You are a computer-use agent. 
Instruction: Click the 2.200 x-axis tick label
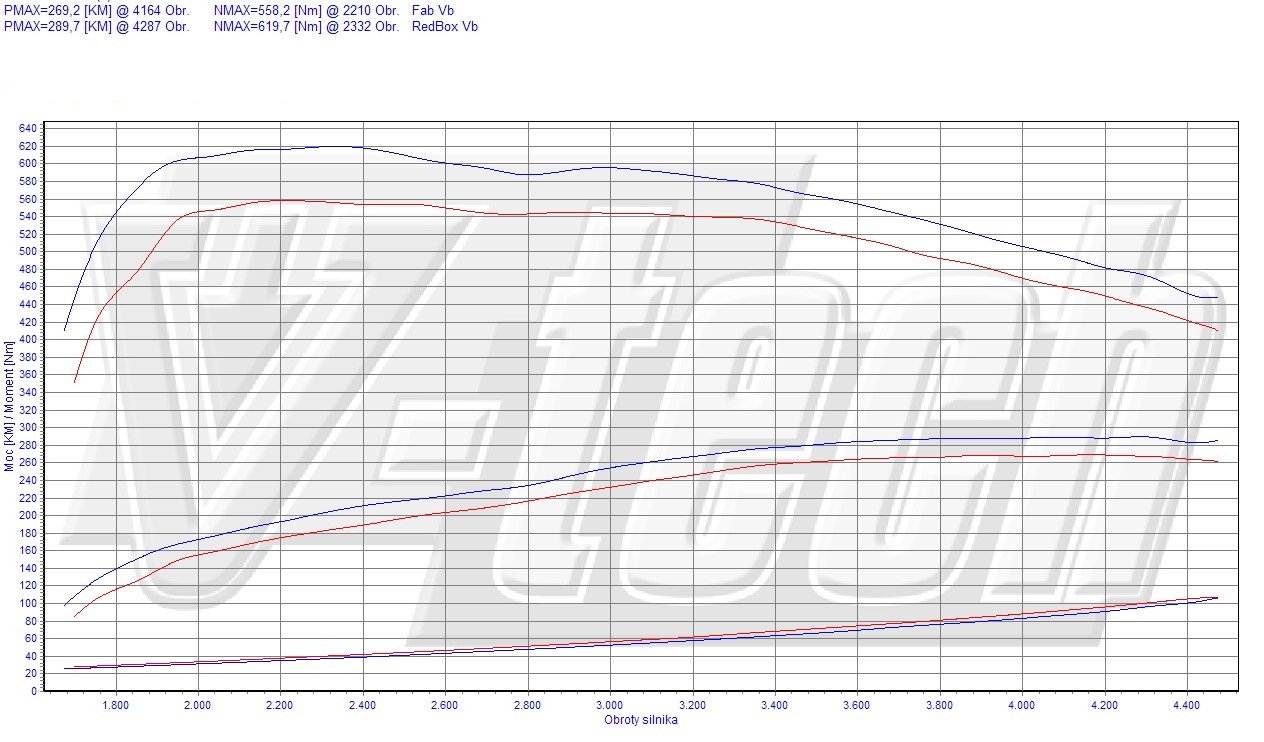281,706
